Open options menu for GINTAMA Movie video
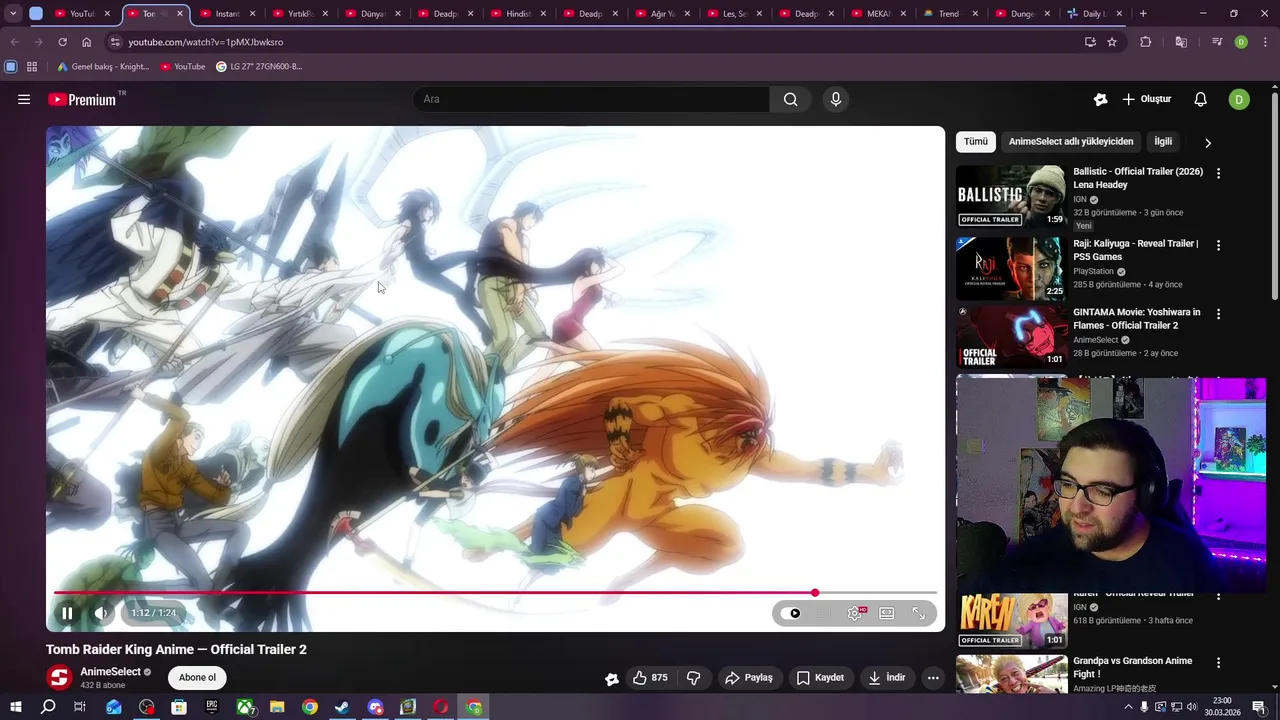This screenshot has height=720, width=1280. (1218, 314)
